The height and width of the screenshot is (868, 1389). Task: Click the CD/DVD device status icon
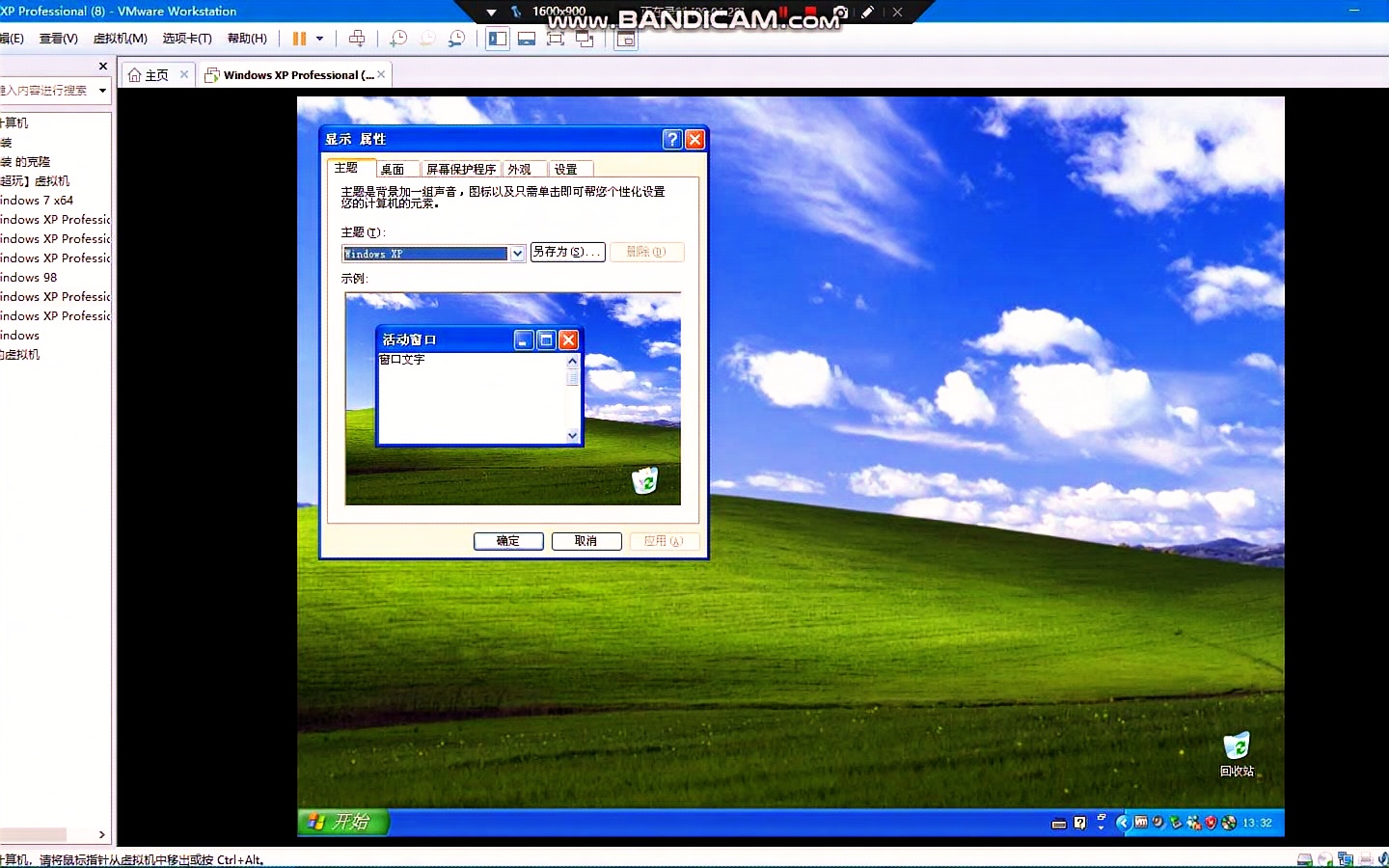(1325, 859)
